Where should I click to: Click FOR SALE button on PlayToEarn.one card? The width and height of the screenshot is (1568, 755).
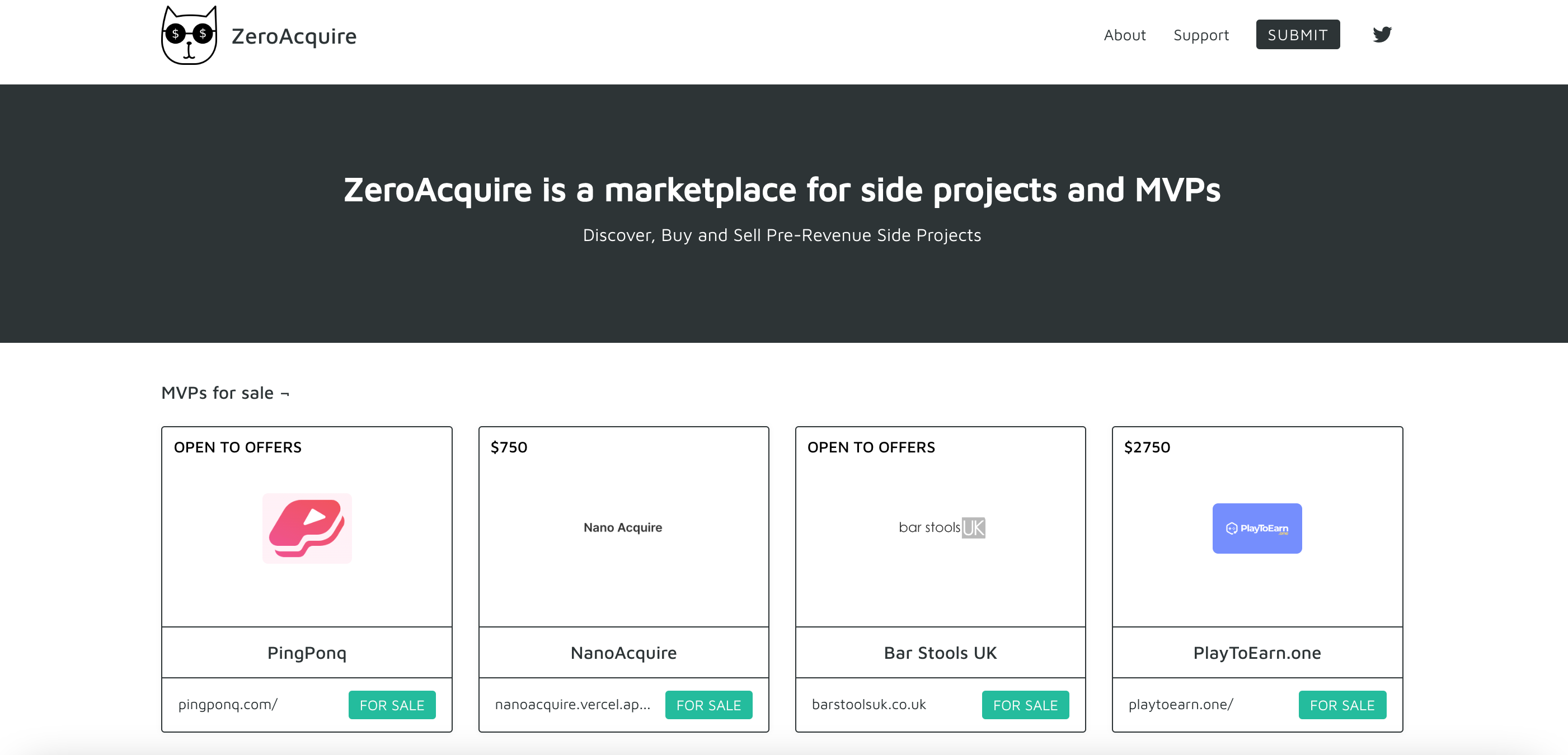click(1342, 705)
